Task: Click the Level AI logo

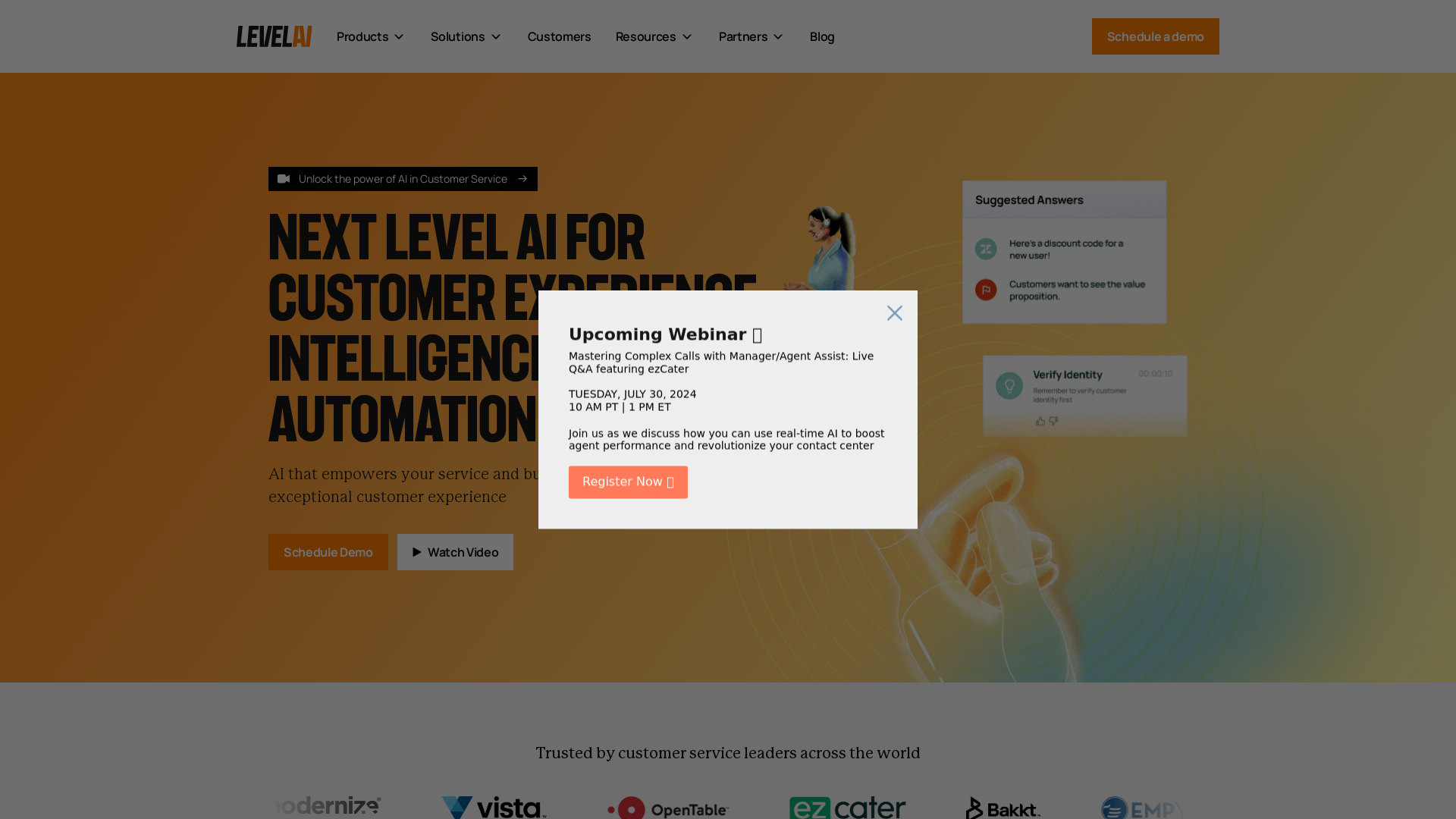Action: coord(274,36)
